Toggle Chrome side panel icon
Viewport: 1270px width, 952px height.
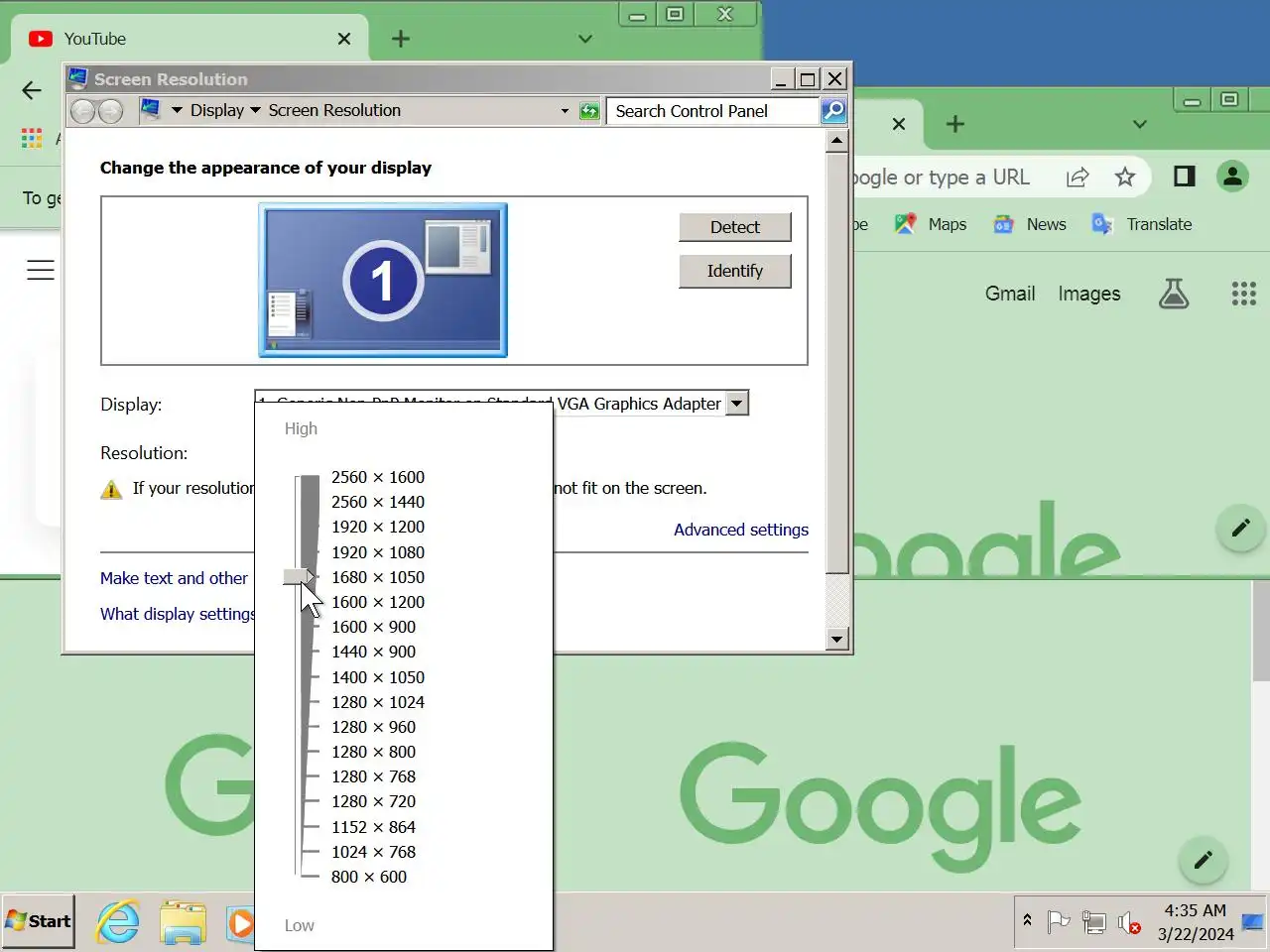1184,177
